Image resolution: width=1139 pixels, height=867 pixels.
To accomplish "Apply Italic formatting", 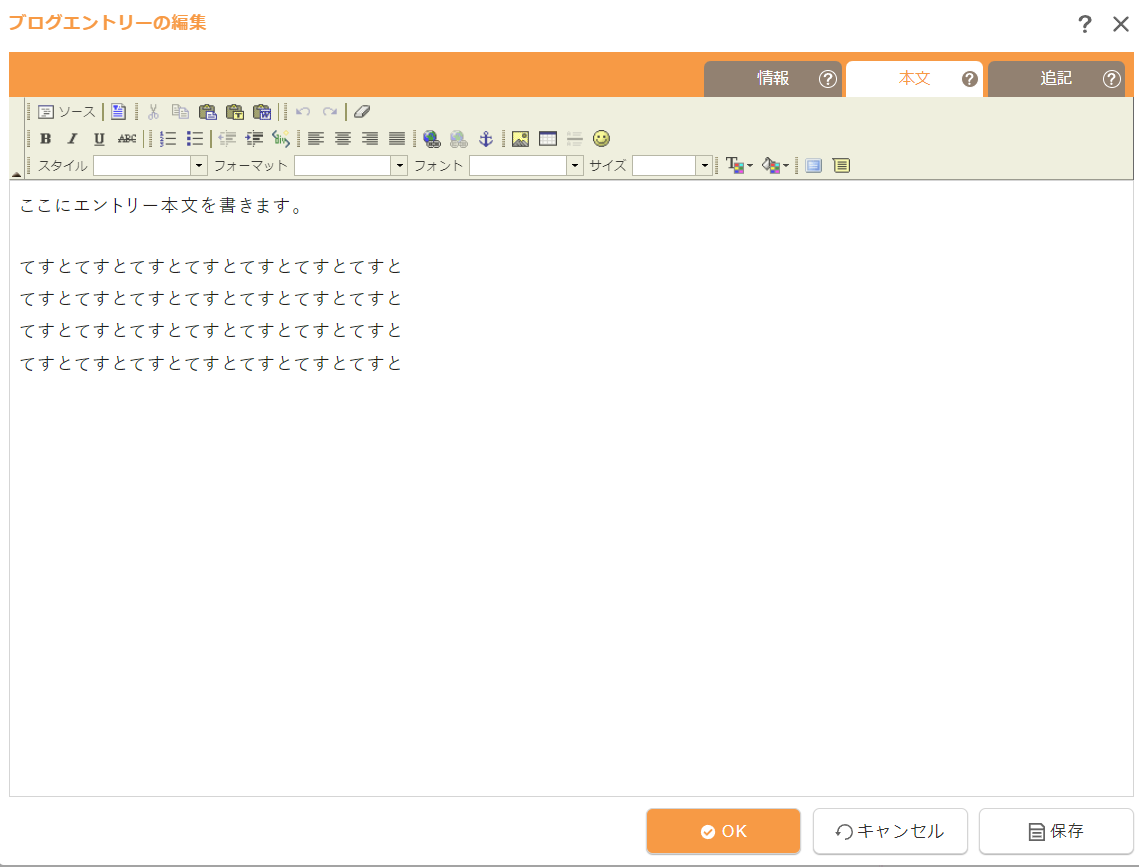I will tap(72, 139).
